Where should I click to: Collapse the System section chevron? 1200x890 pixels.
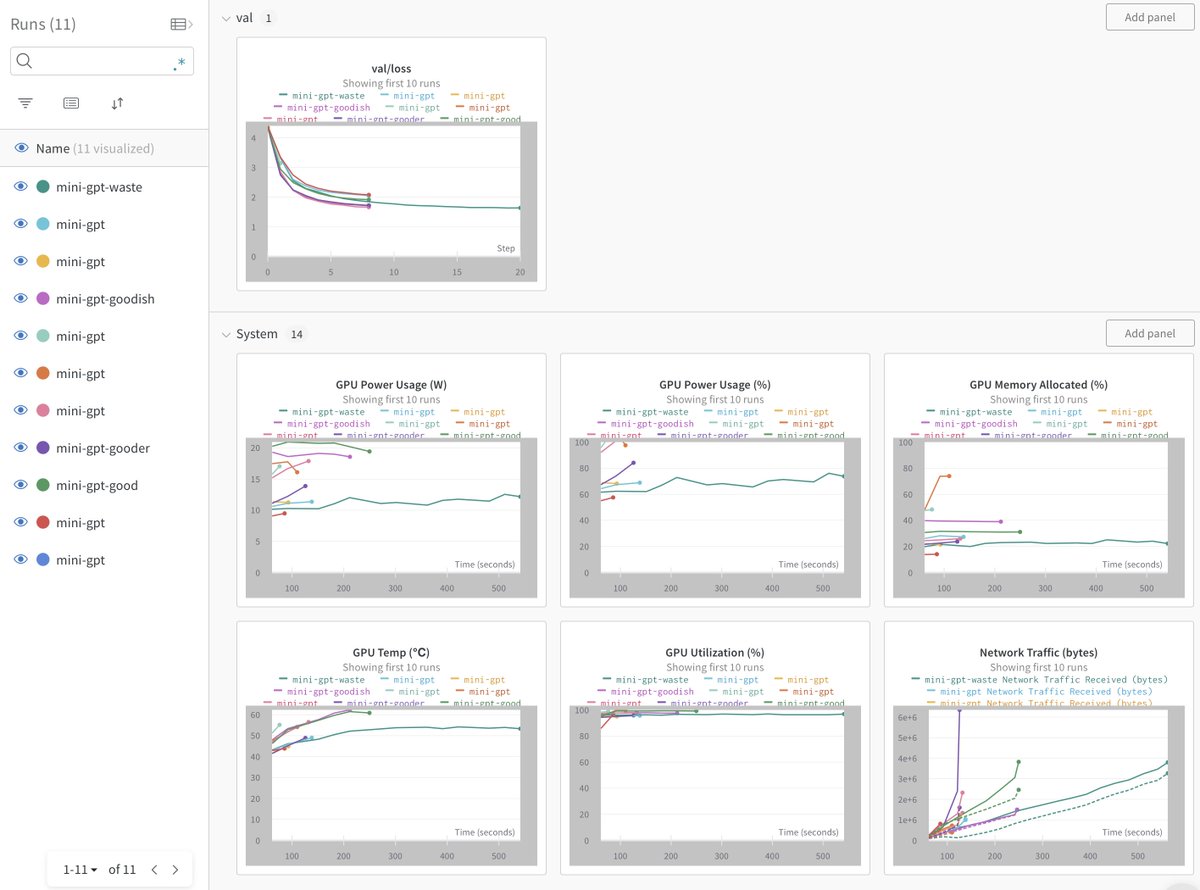(226, 334)
